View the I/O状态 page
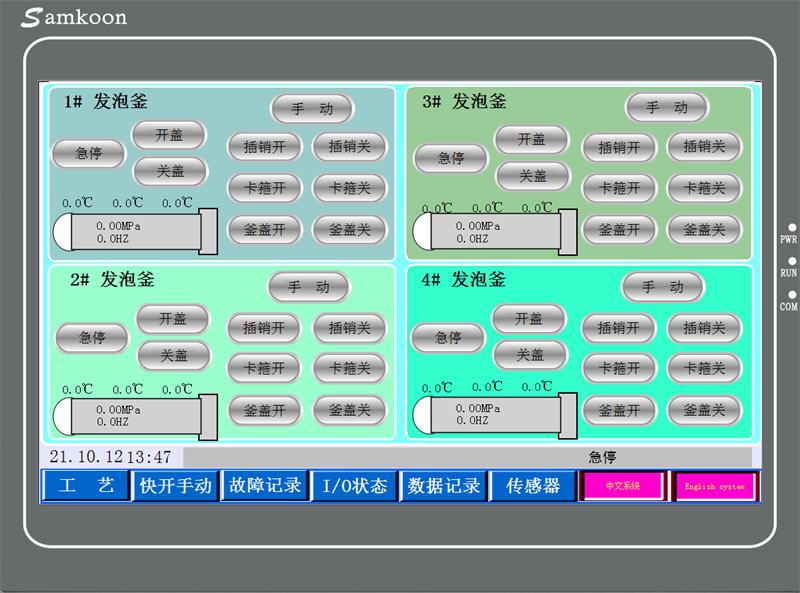Viewport: 800px width, 593px height. coord(354,486)
